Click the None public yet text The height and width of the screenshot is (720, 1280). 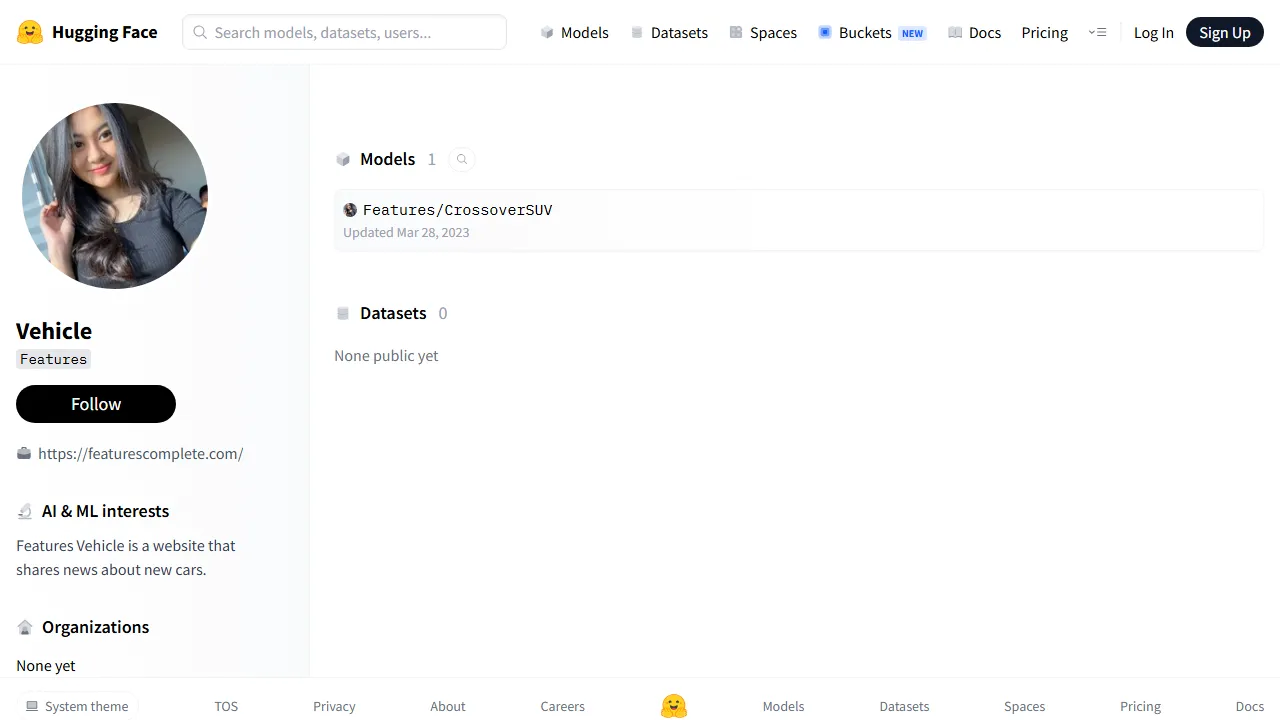coord(386,356)
